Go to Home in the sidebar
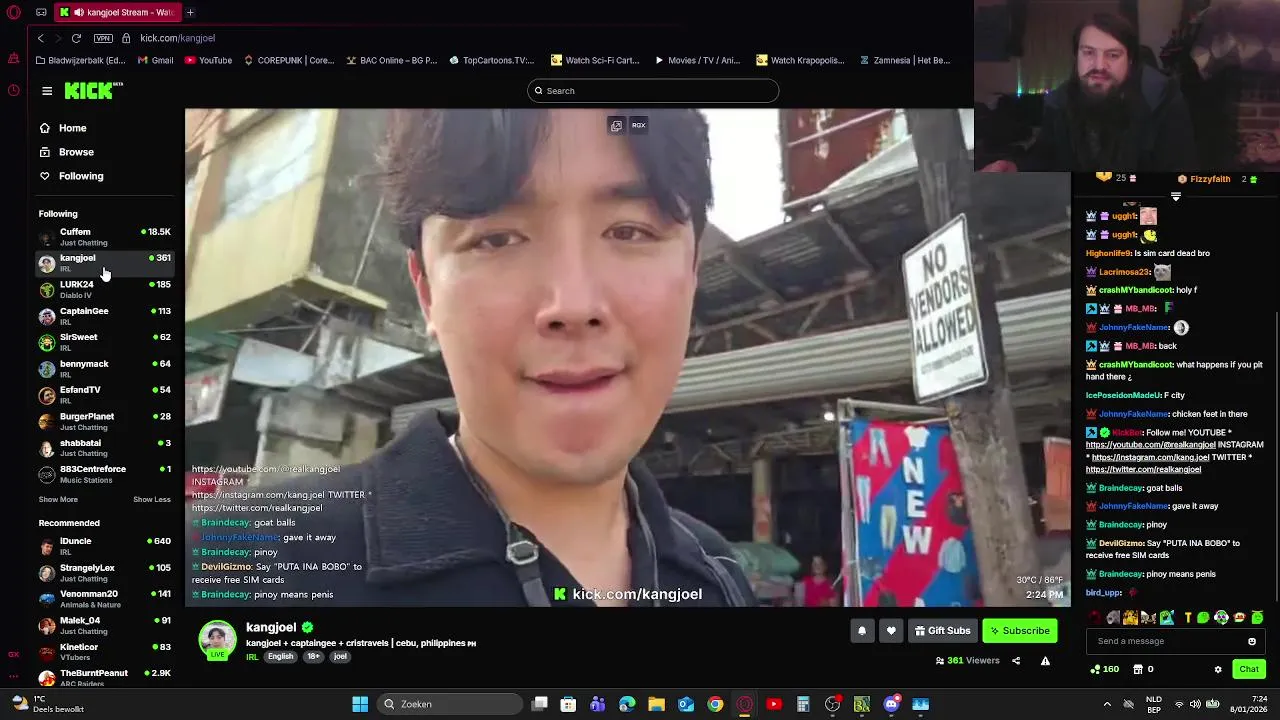The height and width of the screenshot is (720, 1280). click(x=63, y=128)
